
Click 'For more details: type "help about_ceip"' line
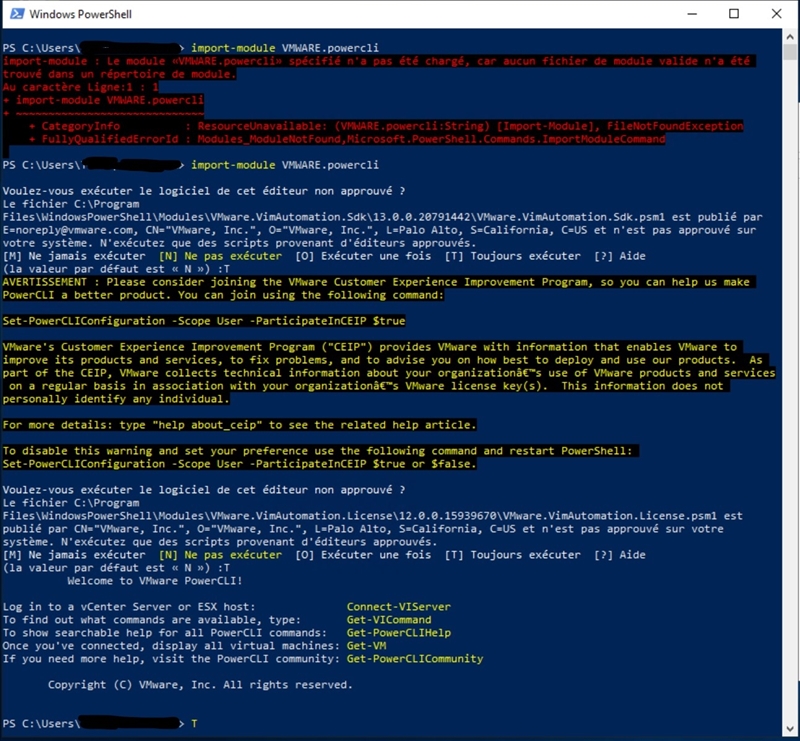click(x=239, y=425)
